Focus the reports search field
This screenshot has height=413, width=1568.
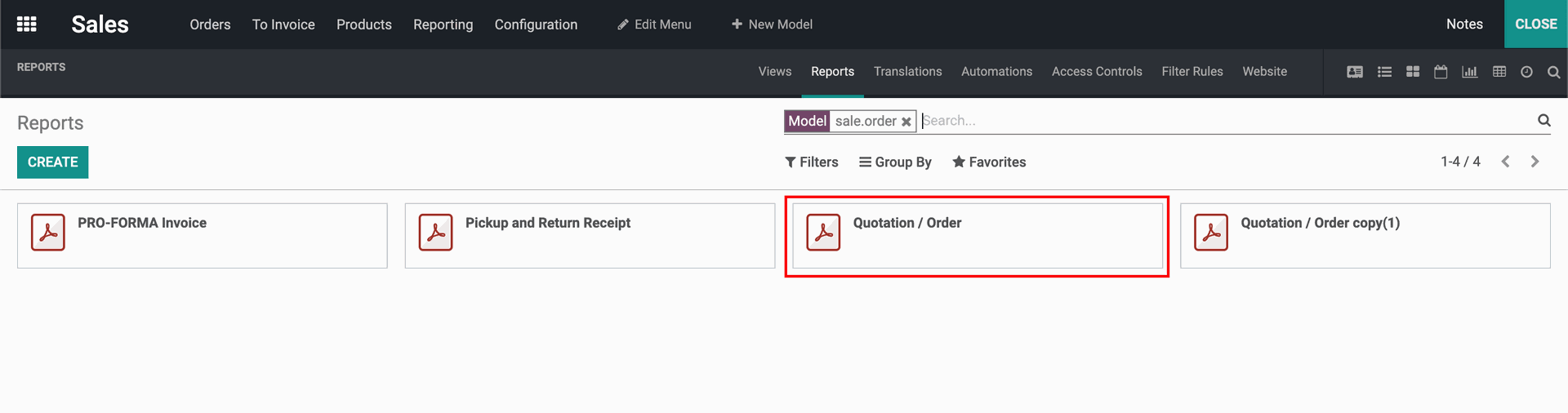[x=1225, y=121]
